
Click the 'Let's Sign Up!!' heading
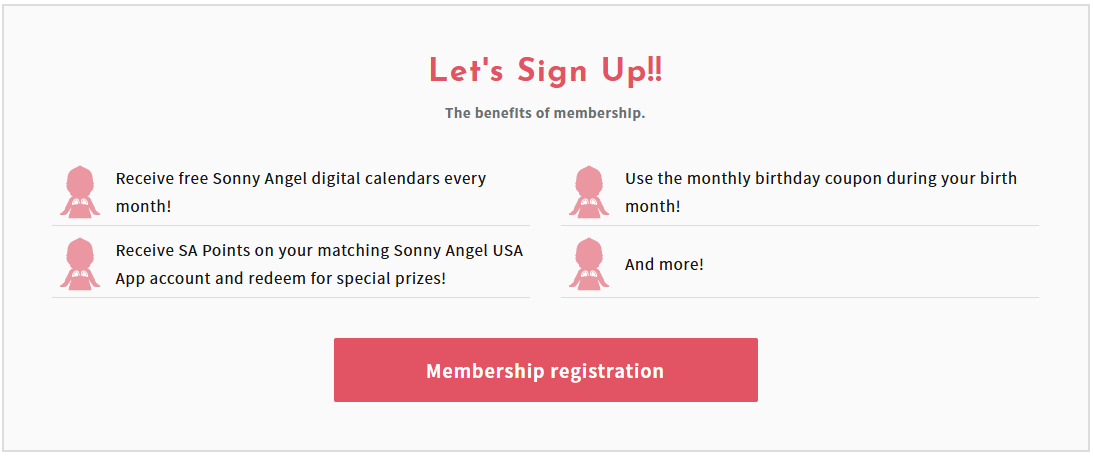(545, 71)
